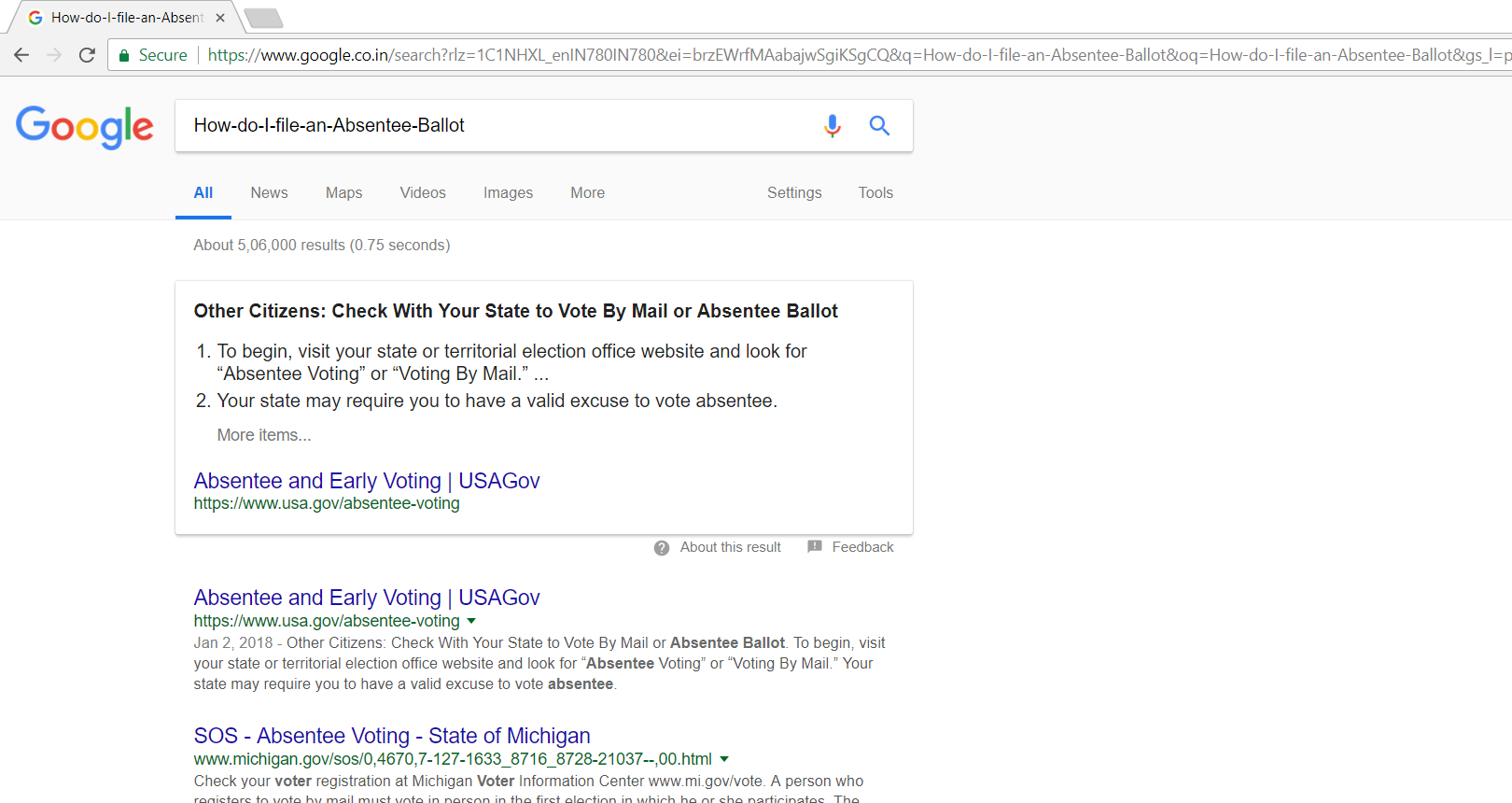1512x803 pixels.
Task: Switch to the News tab
Action: point(269,193)
